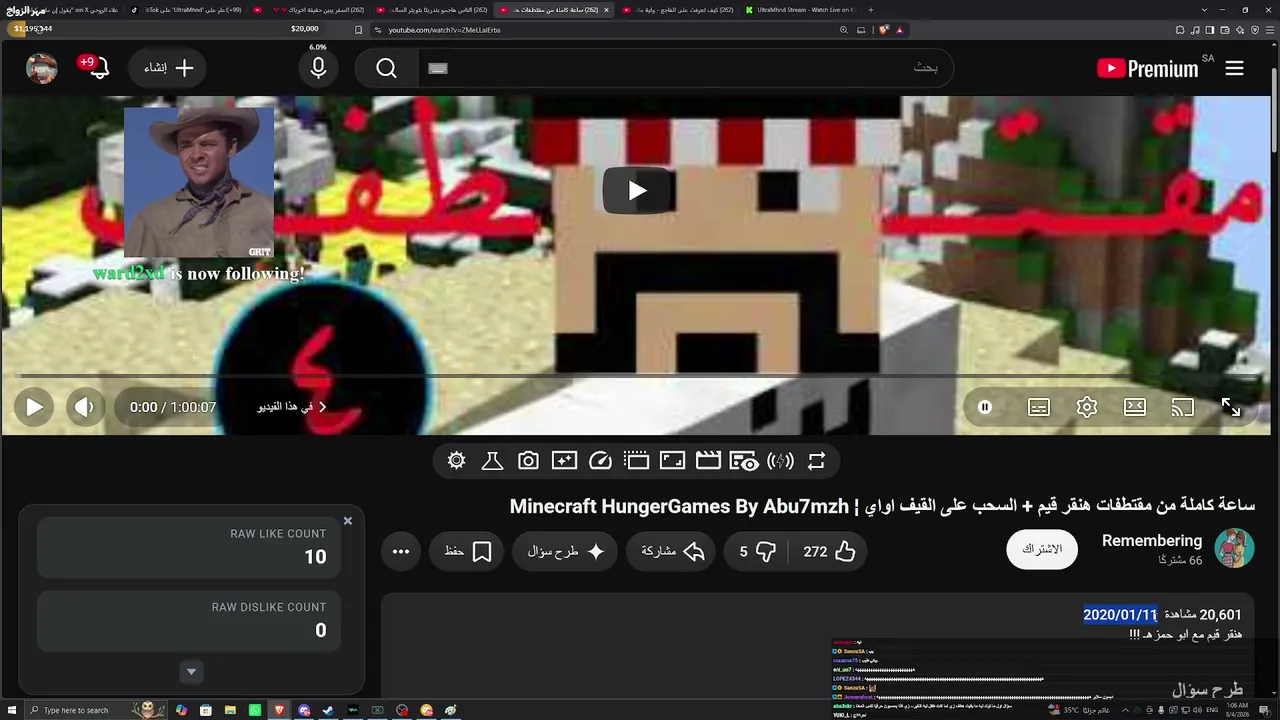This screenshot has height=720, width=1280.
Task: Click the flask experiments icon below video
Action: pyautogui.click(x=492, y=461)
